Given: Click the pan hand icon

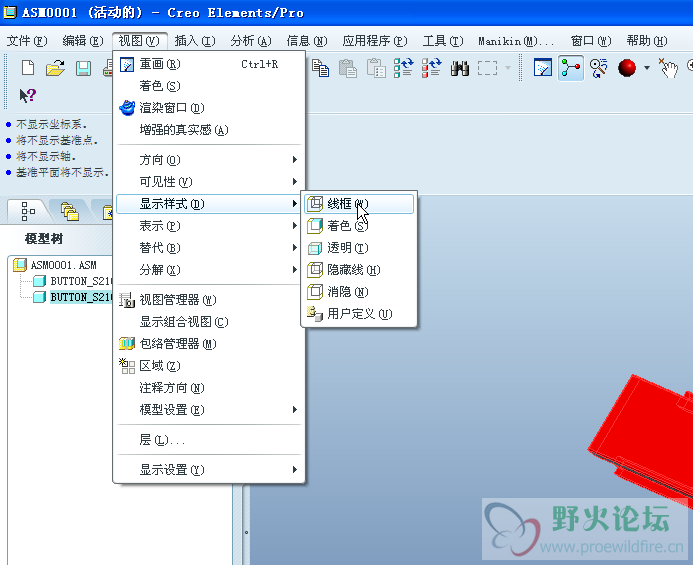Looking at the screenshot, I should click(669, 68).
